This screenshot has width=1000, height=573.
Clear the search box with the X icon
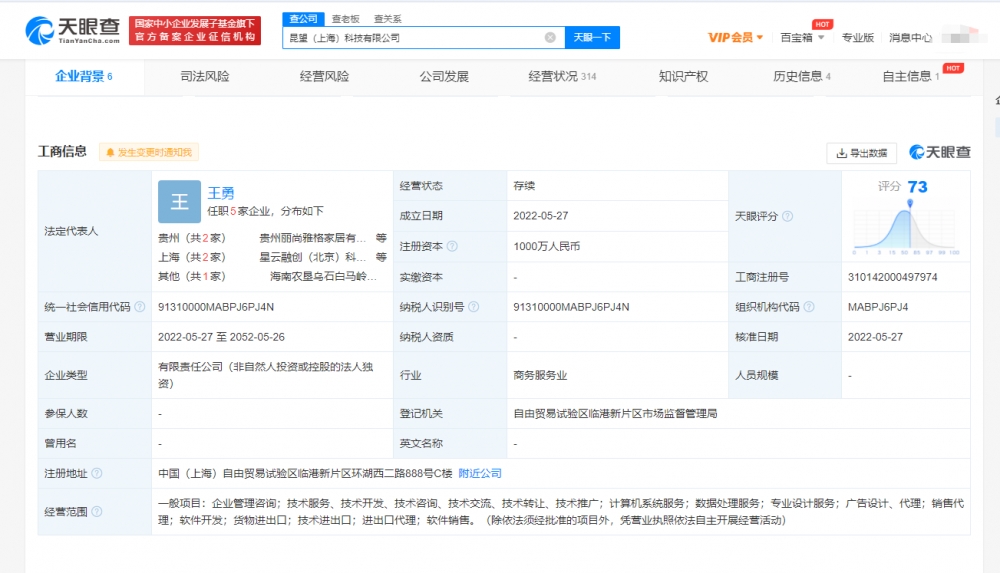click(550, 38)
